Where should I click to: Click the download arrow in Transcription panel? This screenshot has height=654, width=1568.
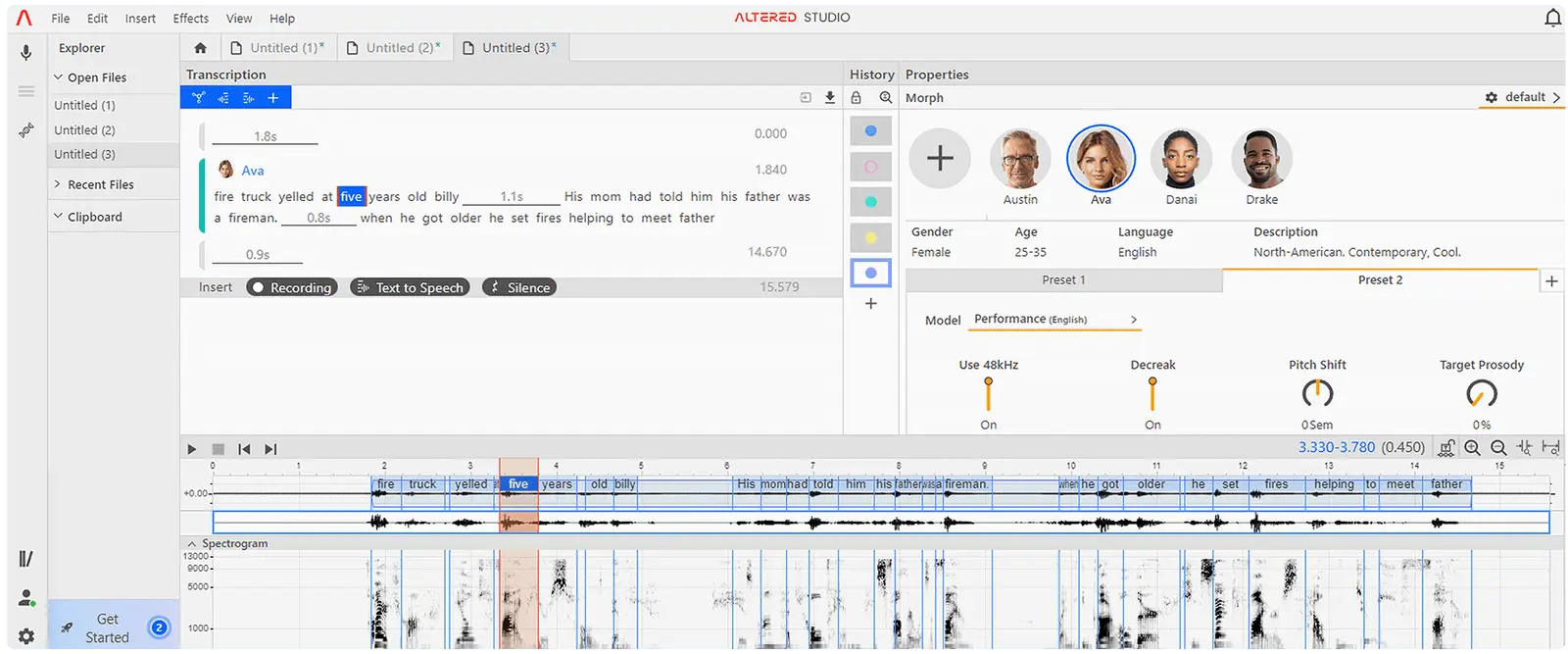point(830,97)
